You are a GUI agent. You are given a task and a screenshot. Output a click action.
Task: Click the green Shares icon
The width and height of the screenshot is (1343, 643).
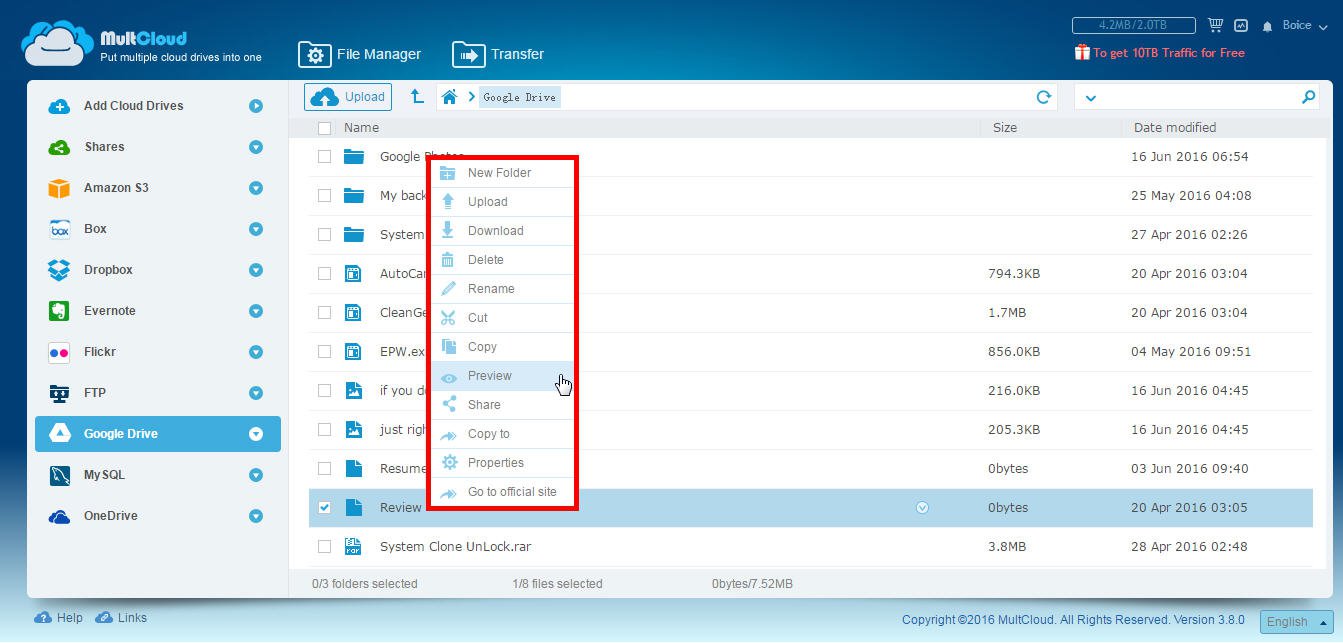pos(59,147)
